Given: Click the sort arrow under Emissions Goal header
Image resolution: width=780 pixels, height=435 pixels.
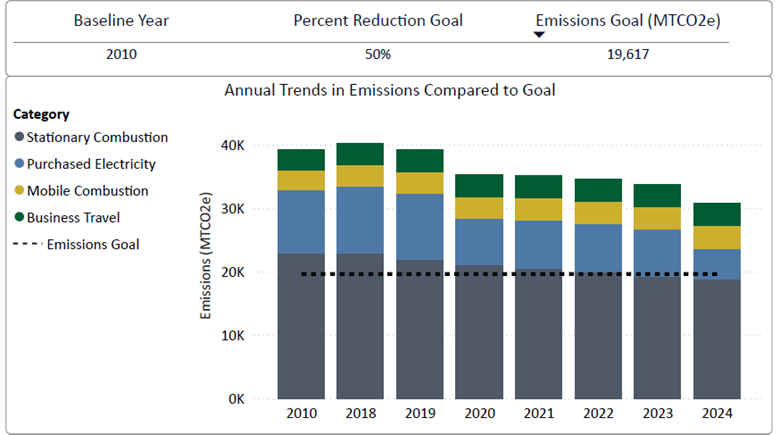Looking at the screenshot, I should [539, 34].
